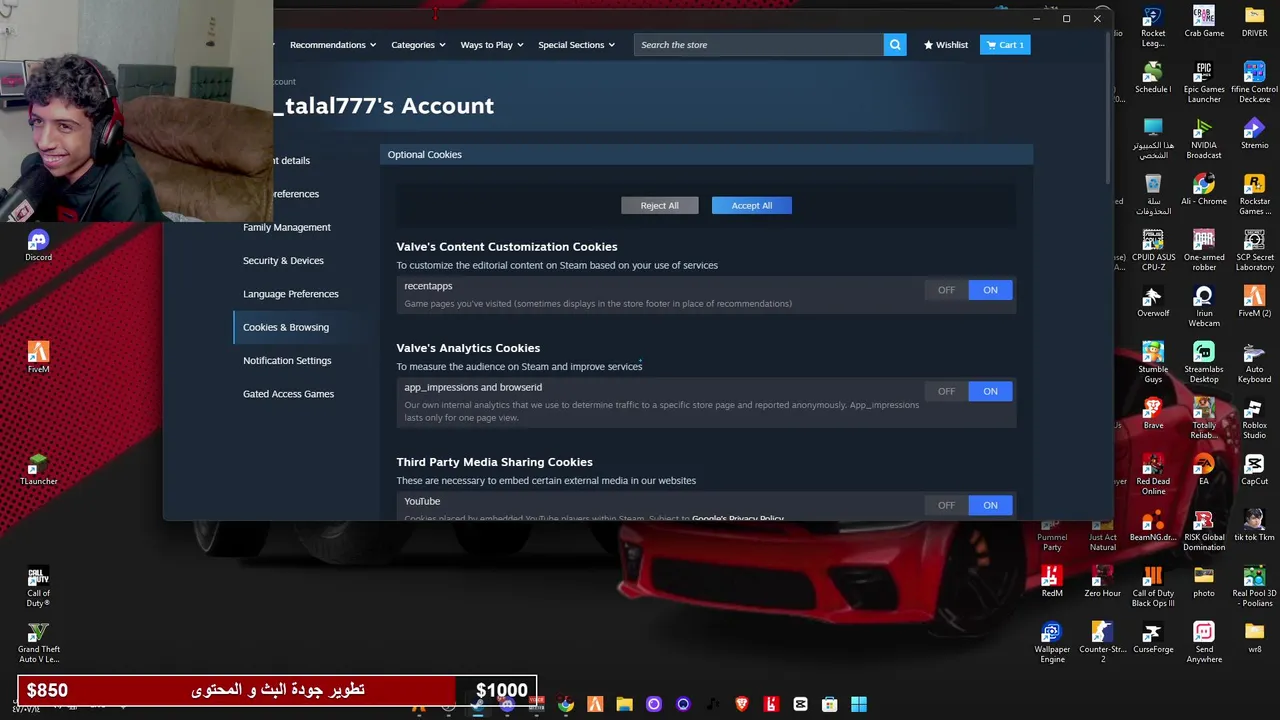Open Family Management account section
This screenshot has width=1280, height=720.
(286, 227)
